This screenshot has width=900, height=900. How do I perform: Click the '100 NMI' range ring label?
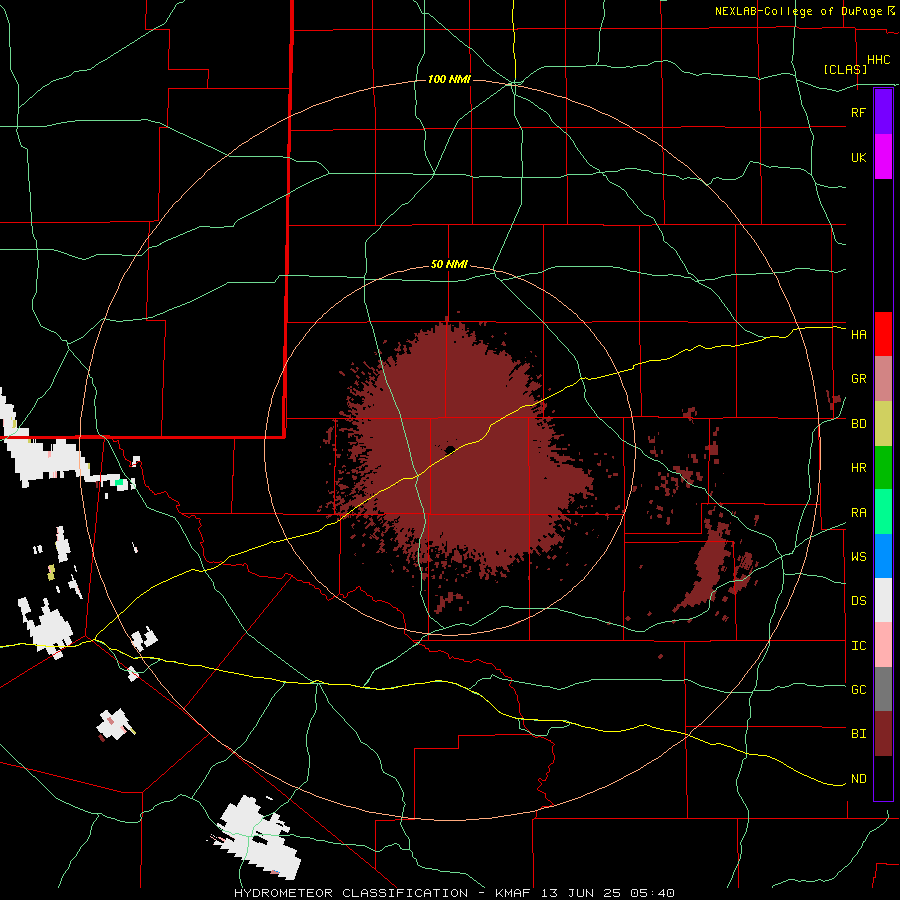[449, 79]
